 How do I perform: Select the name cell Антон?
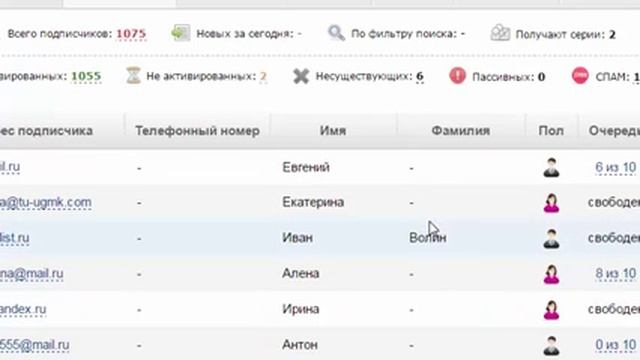click(300, 345)
